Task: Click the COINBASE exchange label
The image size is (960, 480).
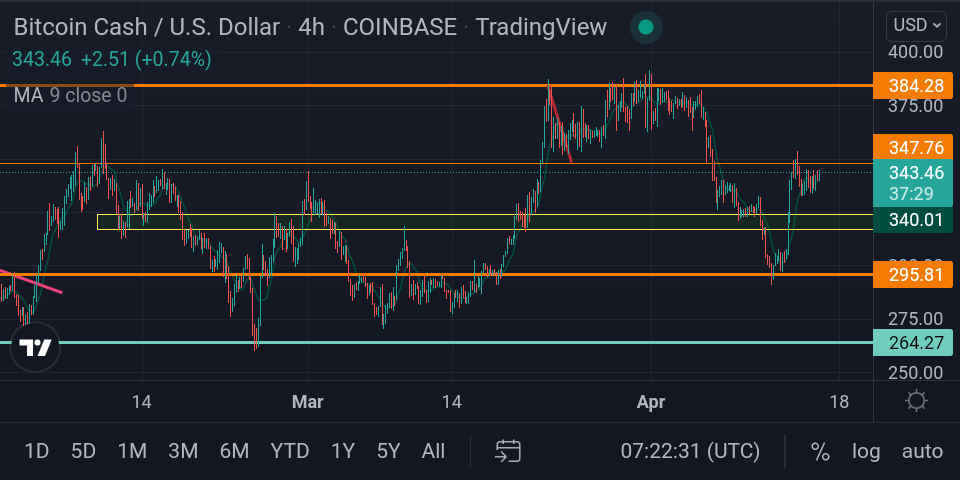Action: [400, 28]
